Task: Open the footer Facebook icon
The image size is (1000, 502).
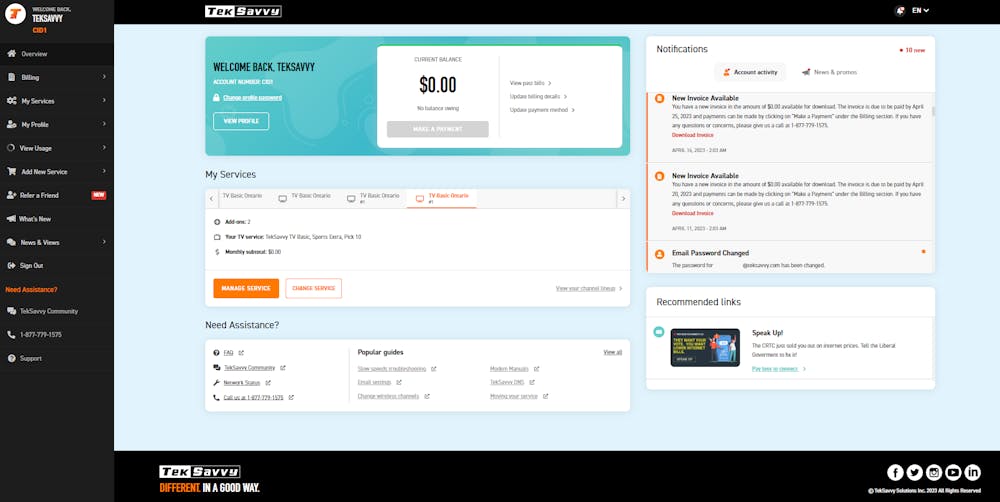Action: (895, 473)
